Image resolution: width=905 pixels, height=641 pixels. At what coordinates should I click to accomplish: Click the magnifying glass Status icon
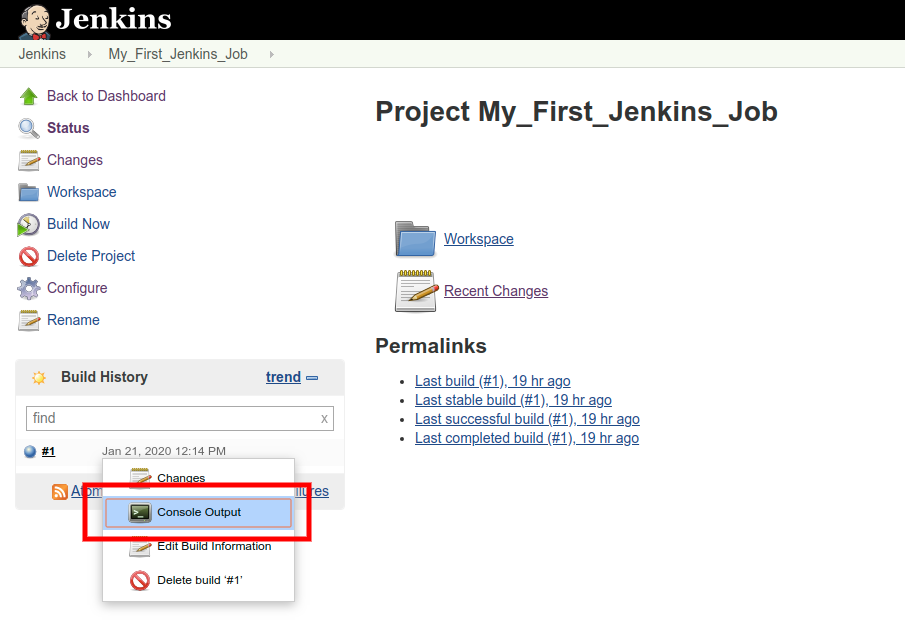(x=29, y=128)
